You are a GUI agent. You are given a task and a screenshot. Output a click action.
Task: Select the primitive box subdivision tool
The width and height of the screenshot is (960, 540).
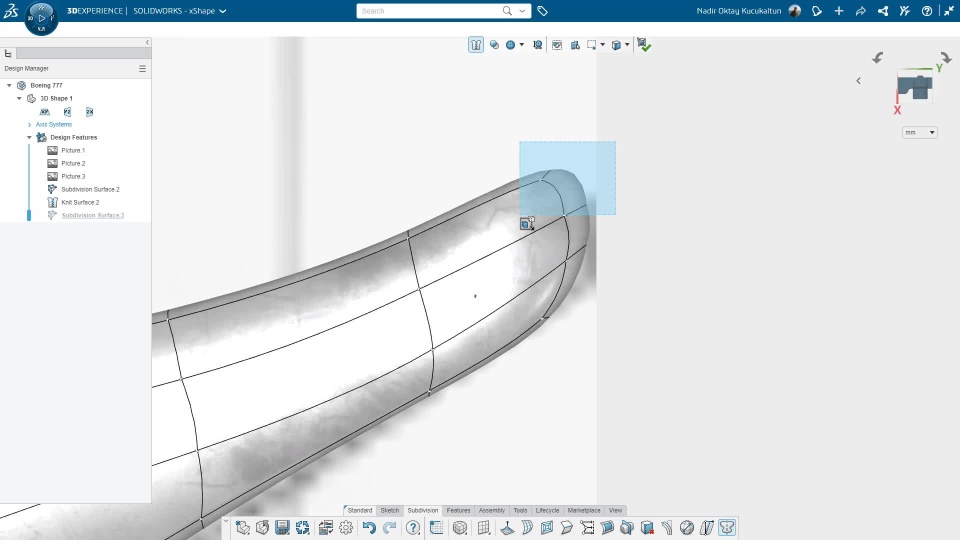(460, 527)
